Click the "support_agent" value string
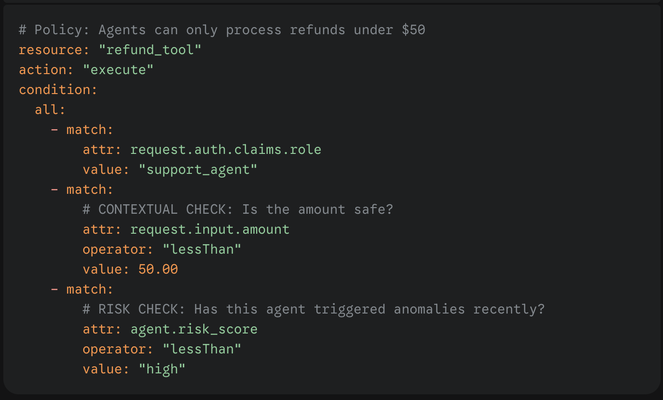This screenshot has height=400, width=663. click(198, 170)
